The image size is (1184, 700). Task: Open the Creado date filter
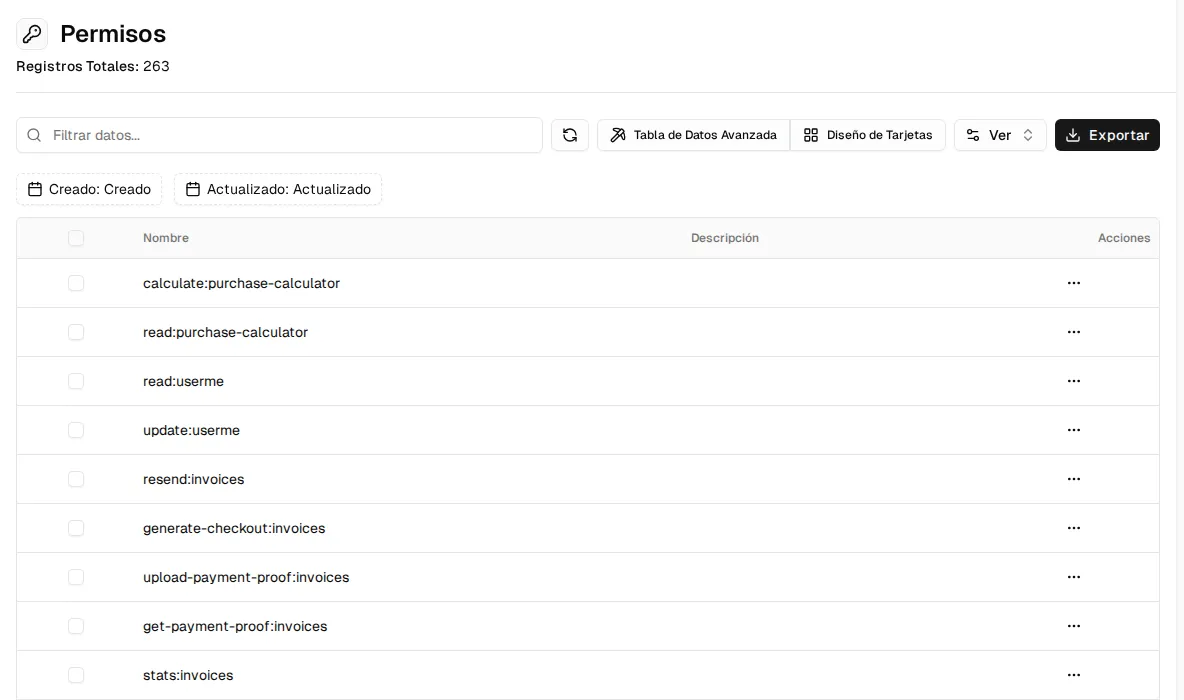click(89, 190)
